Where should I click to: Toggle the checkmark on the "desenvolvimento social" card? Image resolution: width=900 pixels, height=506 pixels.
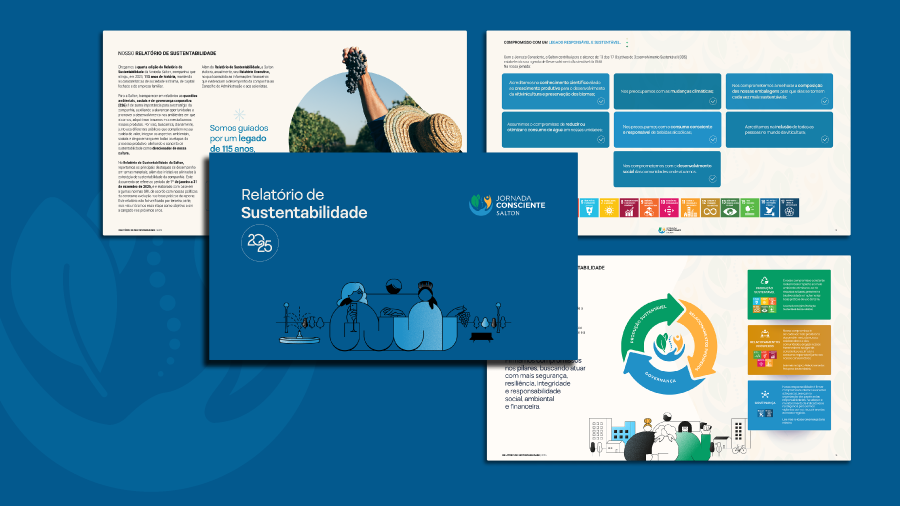coord(712,178)
